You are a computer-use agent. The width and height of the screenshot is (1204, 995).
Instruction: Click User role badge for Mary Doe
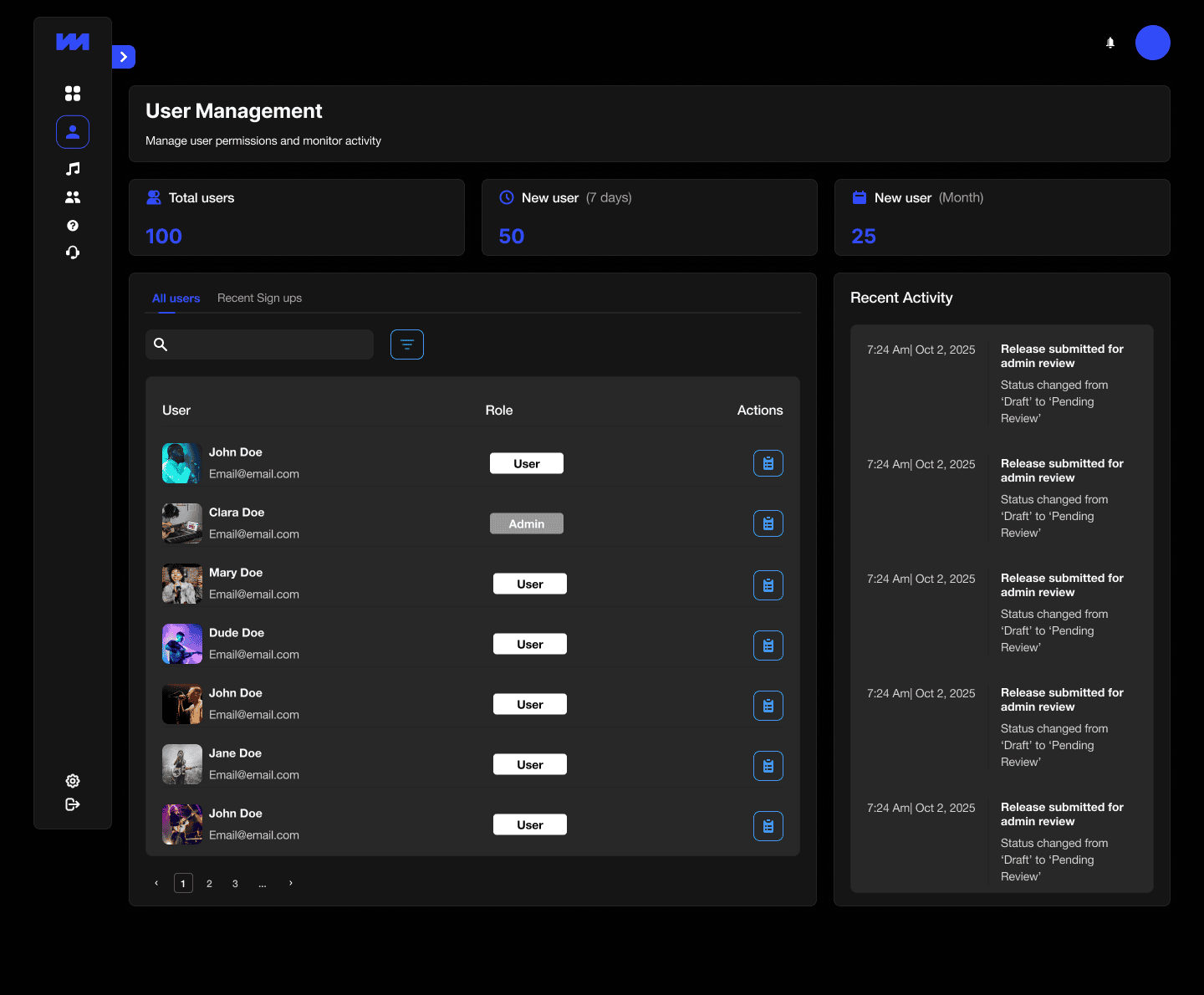tap(530, 584)
